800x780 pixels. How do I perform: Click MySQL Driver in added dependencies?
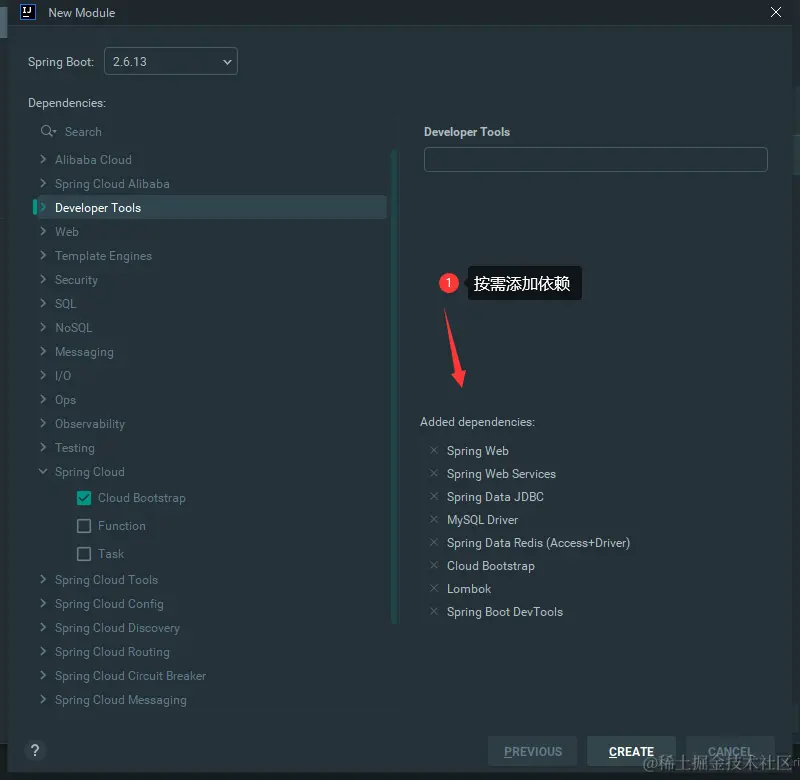pyautogui.click(x=482, y=520)
